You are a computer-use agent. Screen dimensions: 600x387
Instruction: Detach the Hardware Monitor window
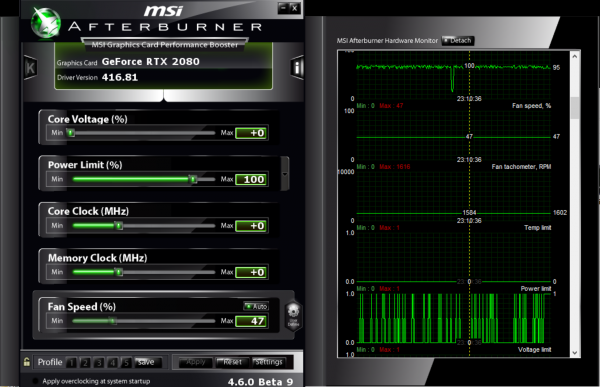458,41
